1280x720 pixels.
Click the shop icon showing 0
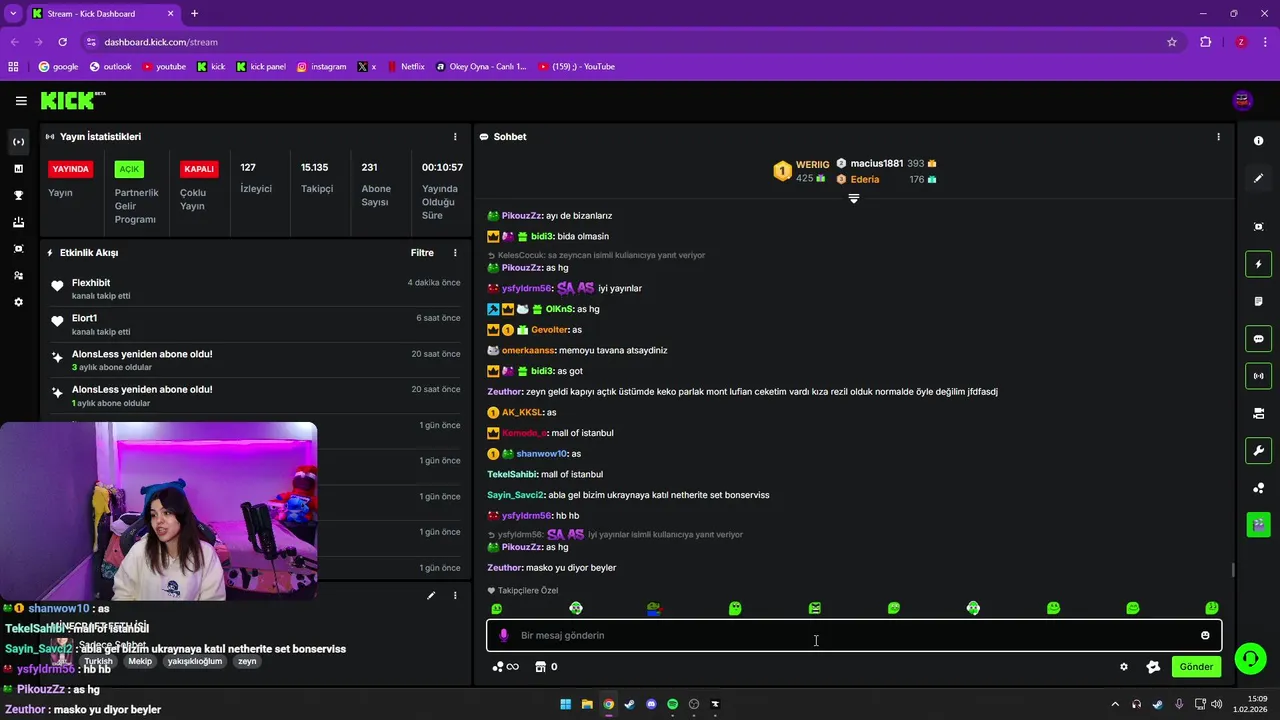[x=546, y=667]
